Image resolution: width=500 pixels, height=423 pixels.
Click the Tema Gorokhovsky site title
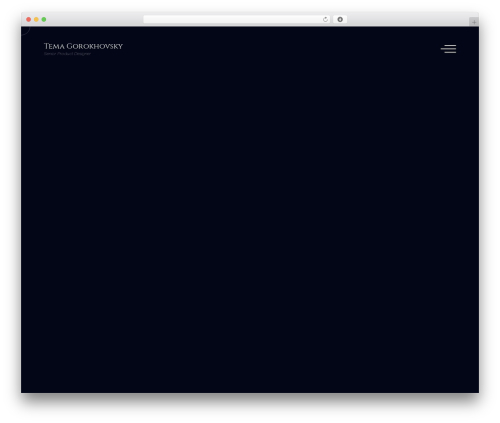[83, 46]
